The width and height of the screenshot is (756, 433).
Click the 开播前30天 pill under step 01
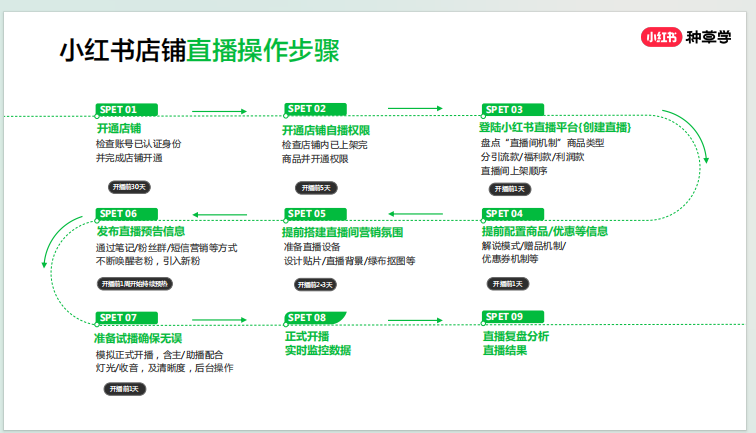129,187
